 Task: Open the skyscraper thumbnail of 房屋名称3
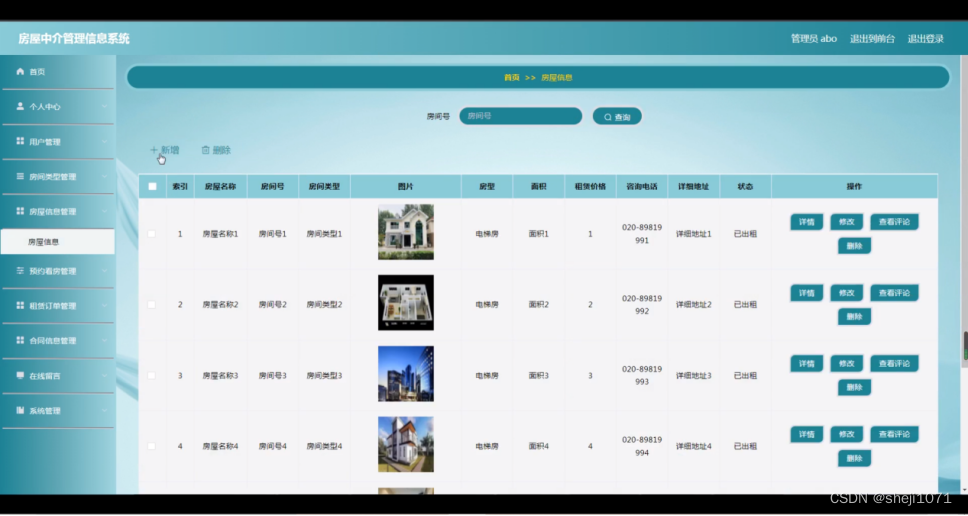pos(406,373)
